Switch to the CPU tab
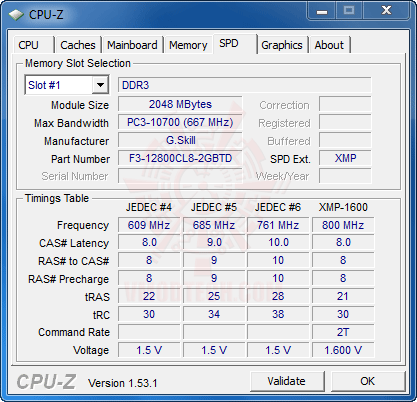 pos(34,45)
